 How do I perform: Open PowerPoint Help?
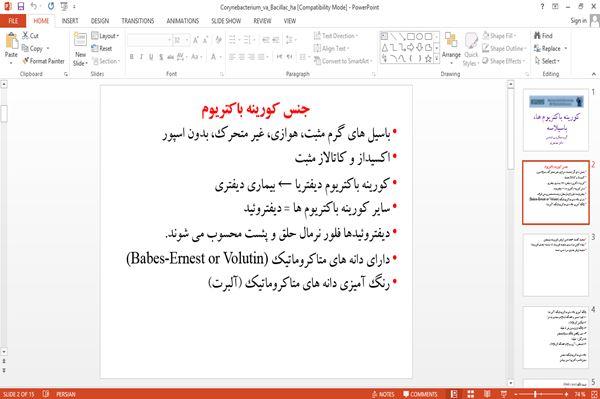[542, 7]
